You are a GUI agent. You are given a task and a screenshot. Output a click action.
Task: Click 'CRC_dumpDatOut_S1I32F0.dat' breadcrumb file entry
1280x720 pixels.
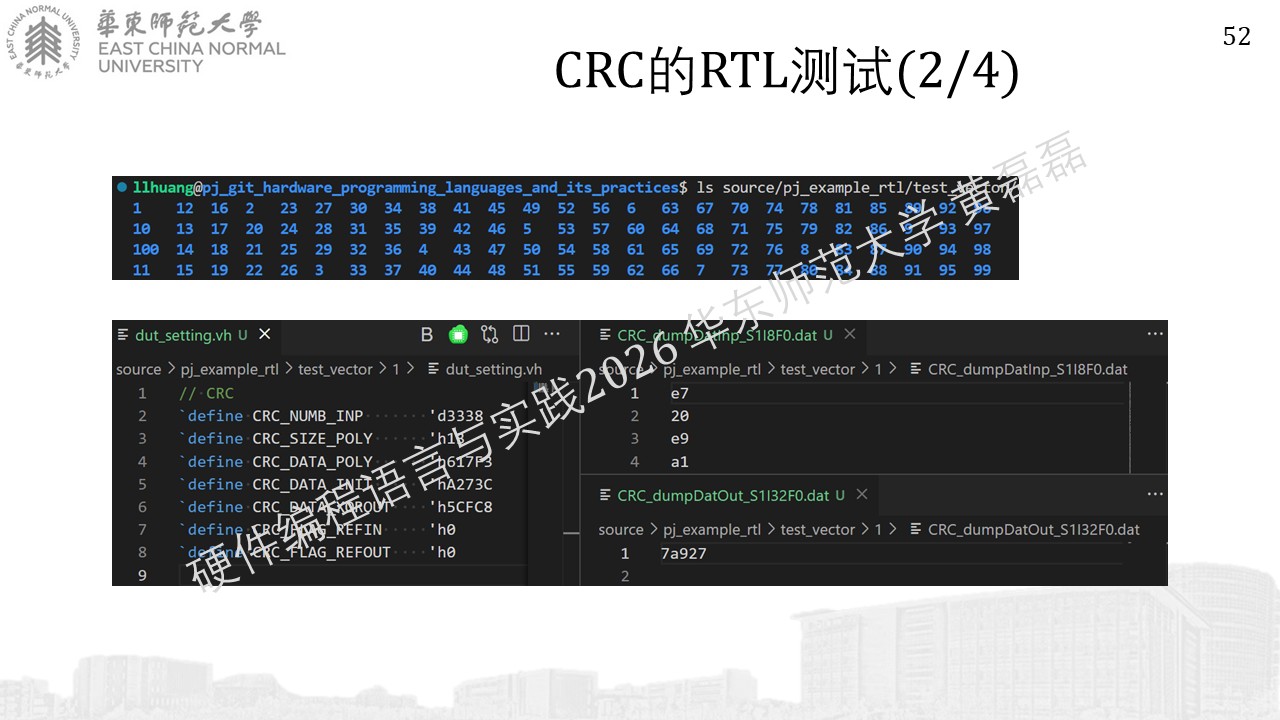tap(1034, 530)
